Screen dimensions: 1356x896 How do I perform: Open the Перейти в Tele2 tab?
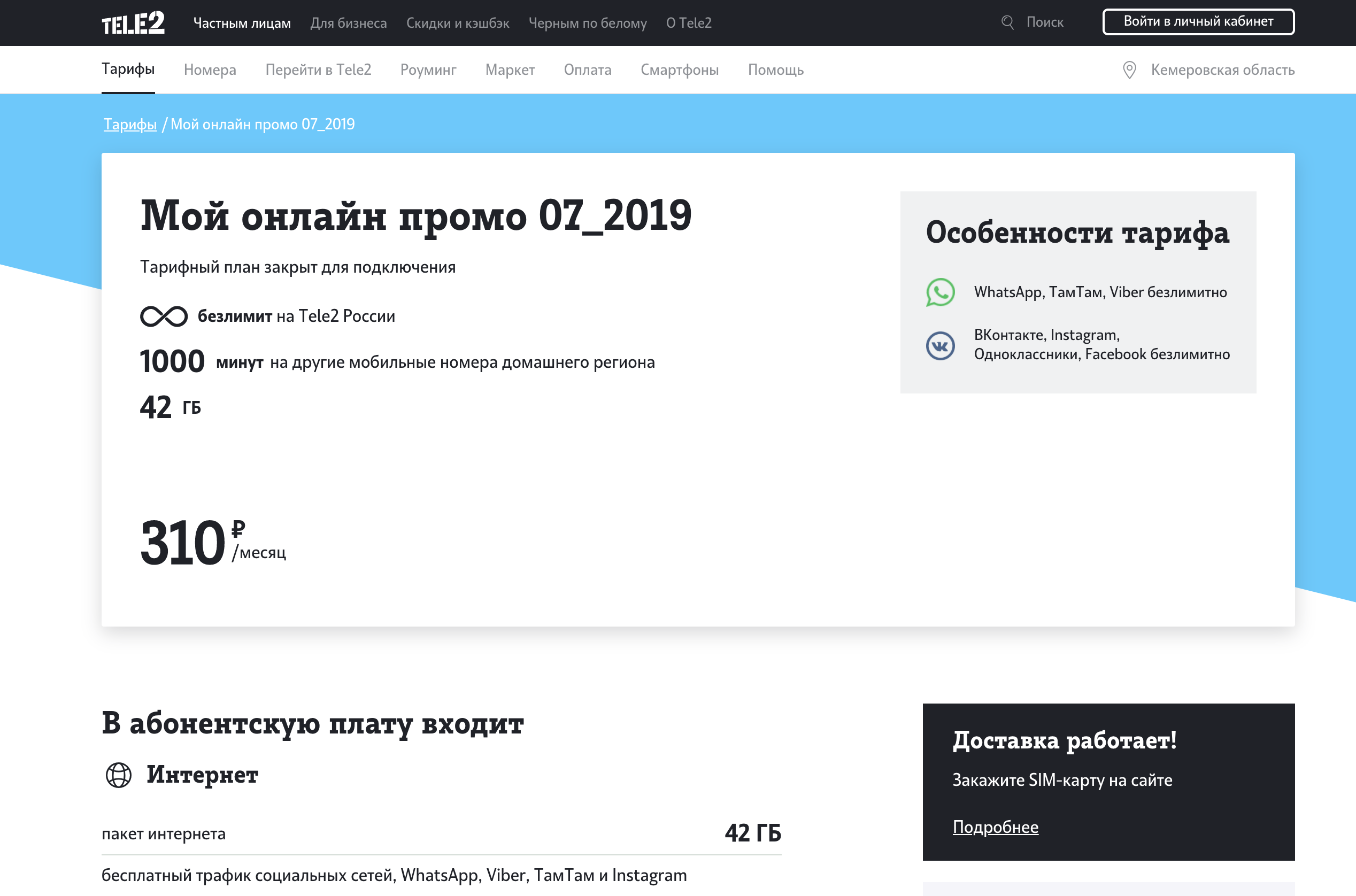coord(318,69)
